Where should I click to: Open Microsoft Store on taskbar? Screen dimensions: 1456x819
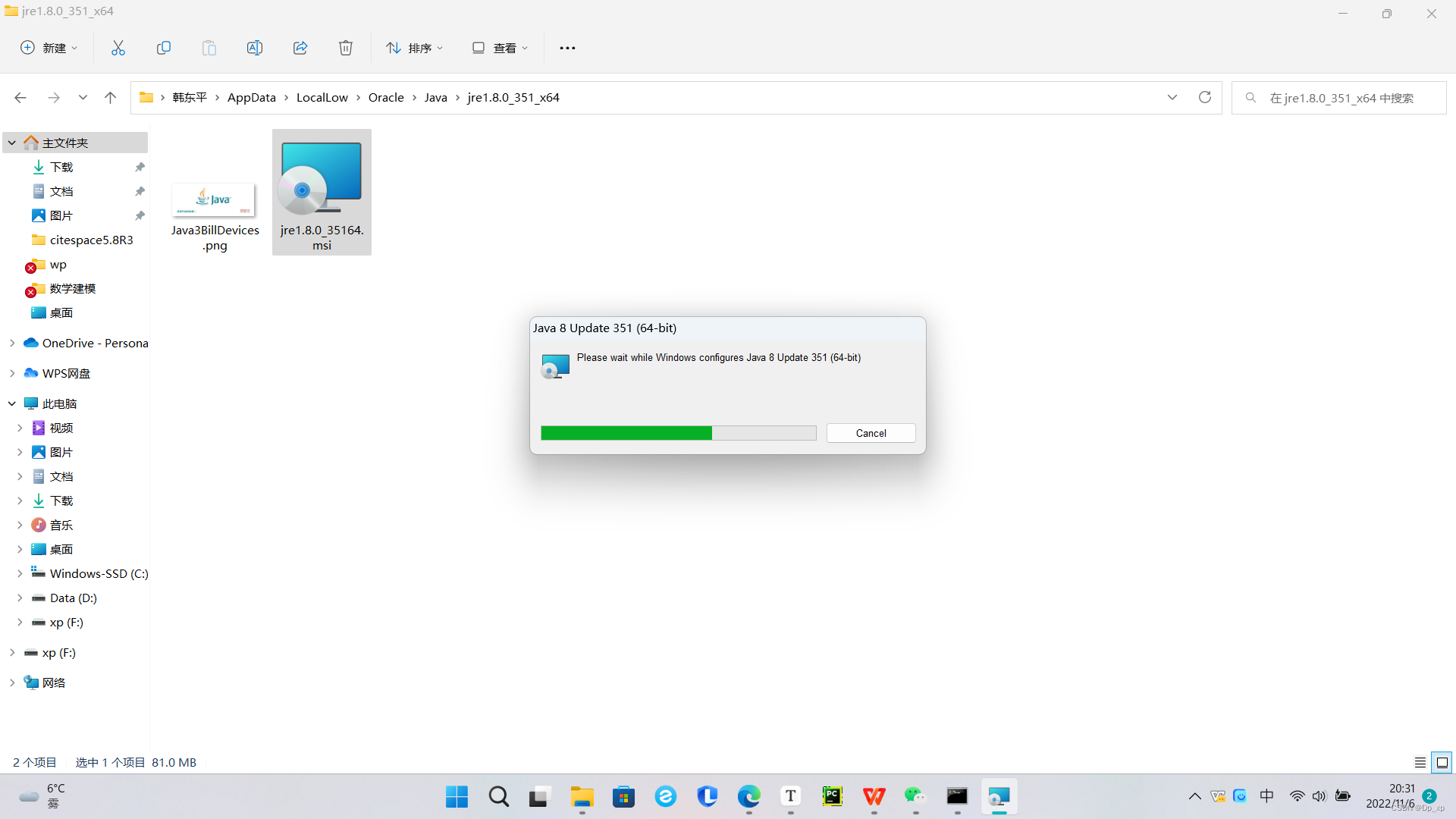623,796
